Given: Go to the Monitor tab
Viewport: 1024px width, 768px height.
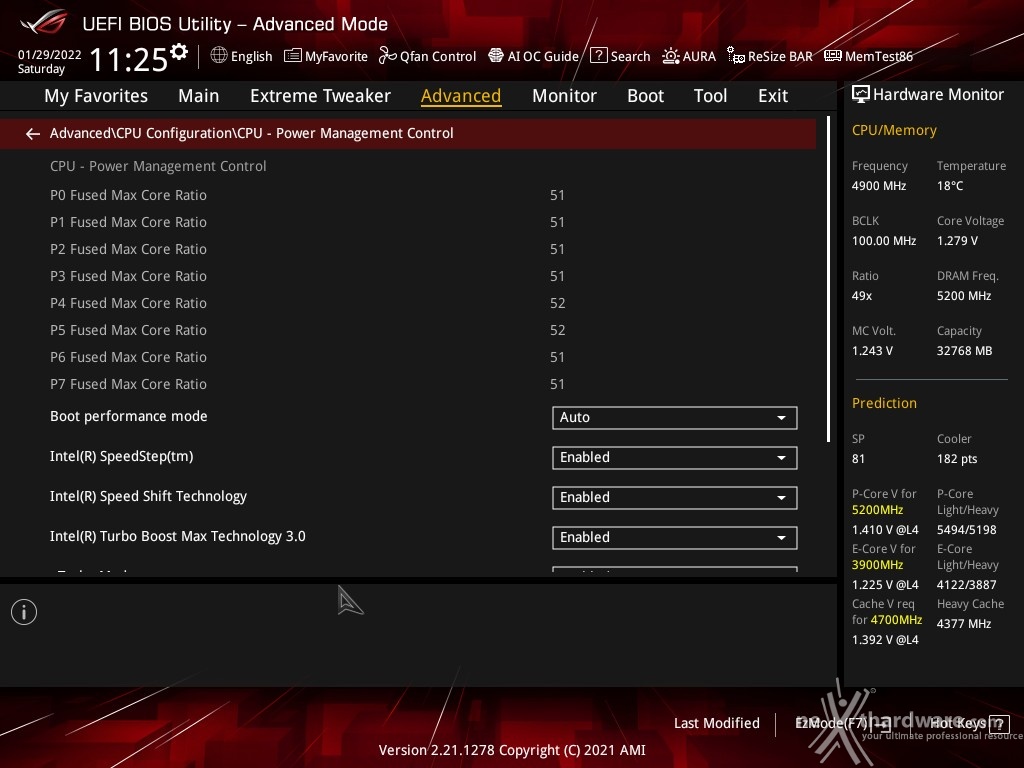Looking at the screenshot, I should (564, 96).
